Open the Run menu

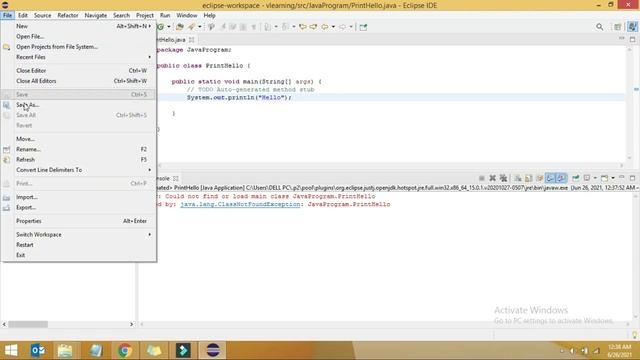(x=165, y=16)
